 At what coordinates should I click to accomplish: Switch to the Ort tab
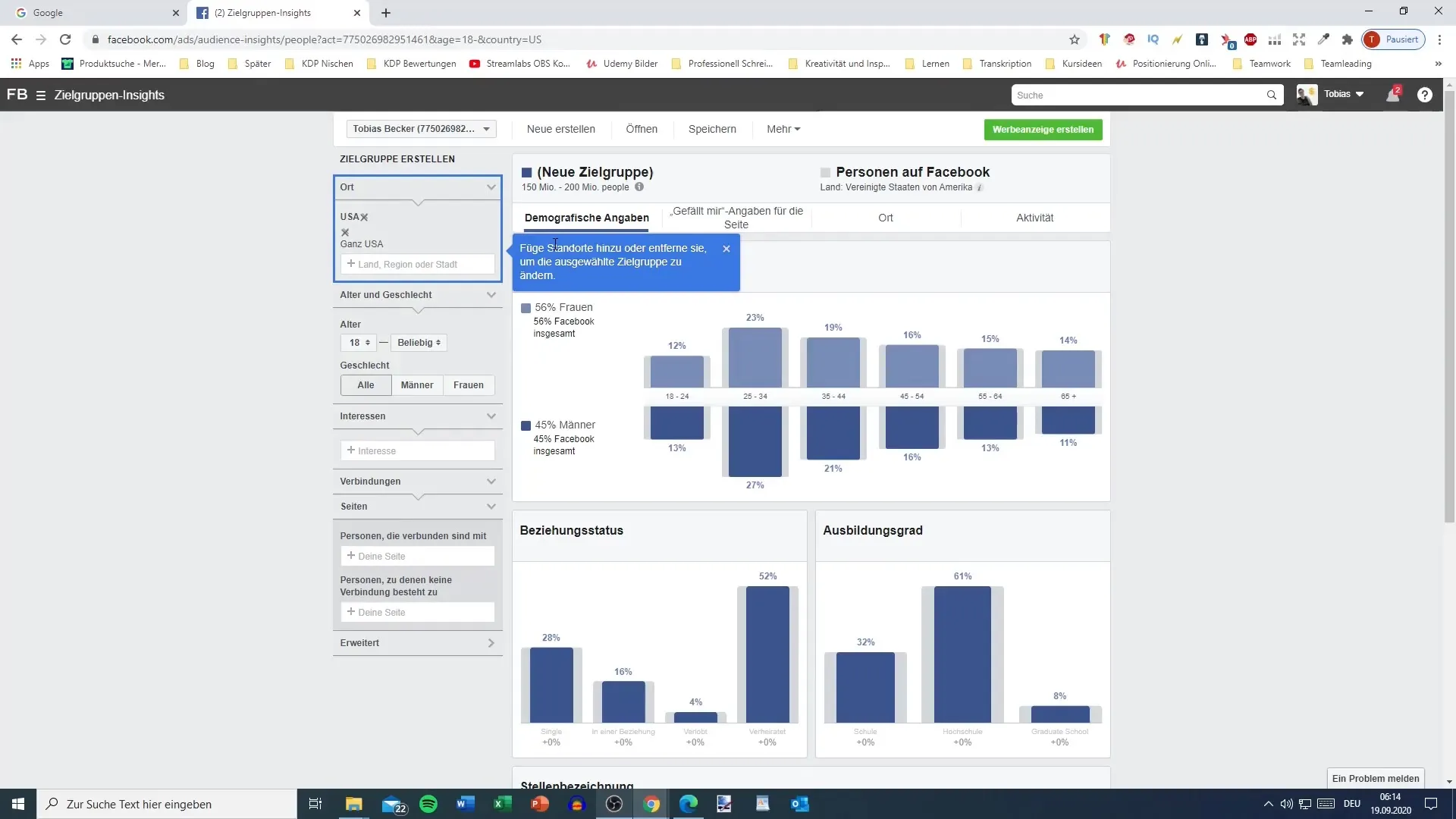point(886,218)
